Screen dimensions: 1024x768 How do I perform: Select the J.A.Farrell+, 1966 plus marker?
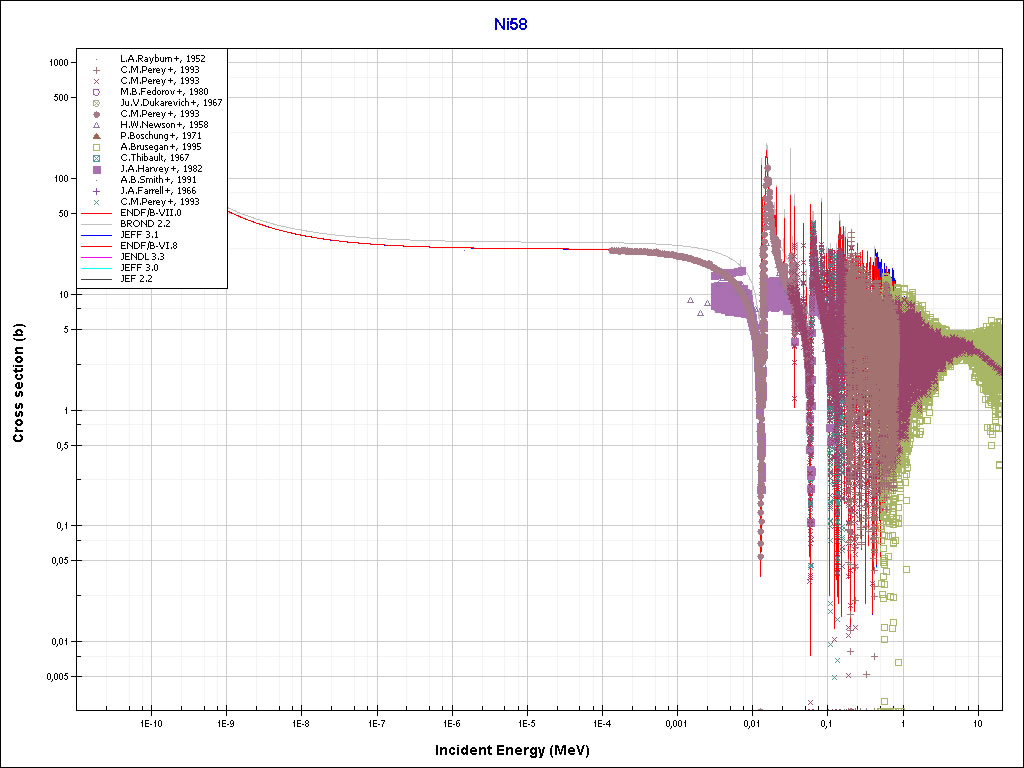click(96, 191)
